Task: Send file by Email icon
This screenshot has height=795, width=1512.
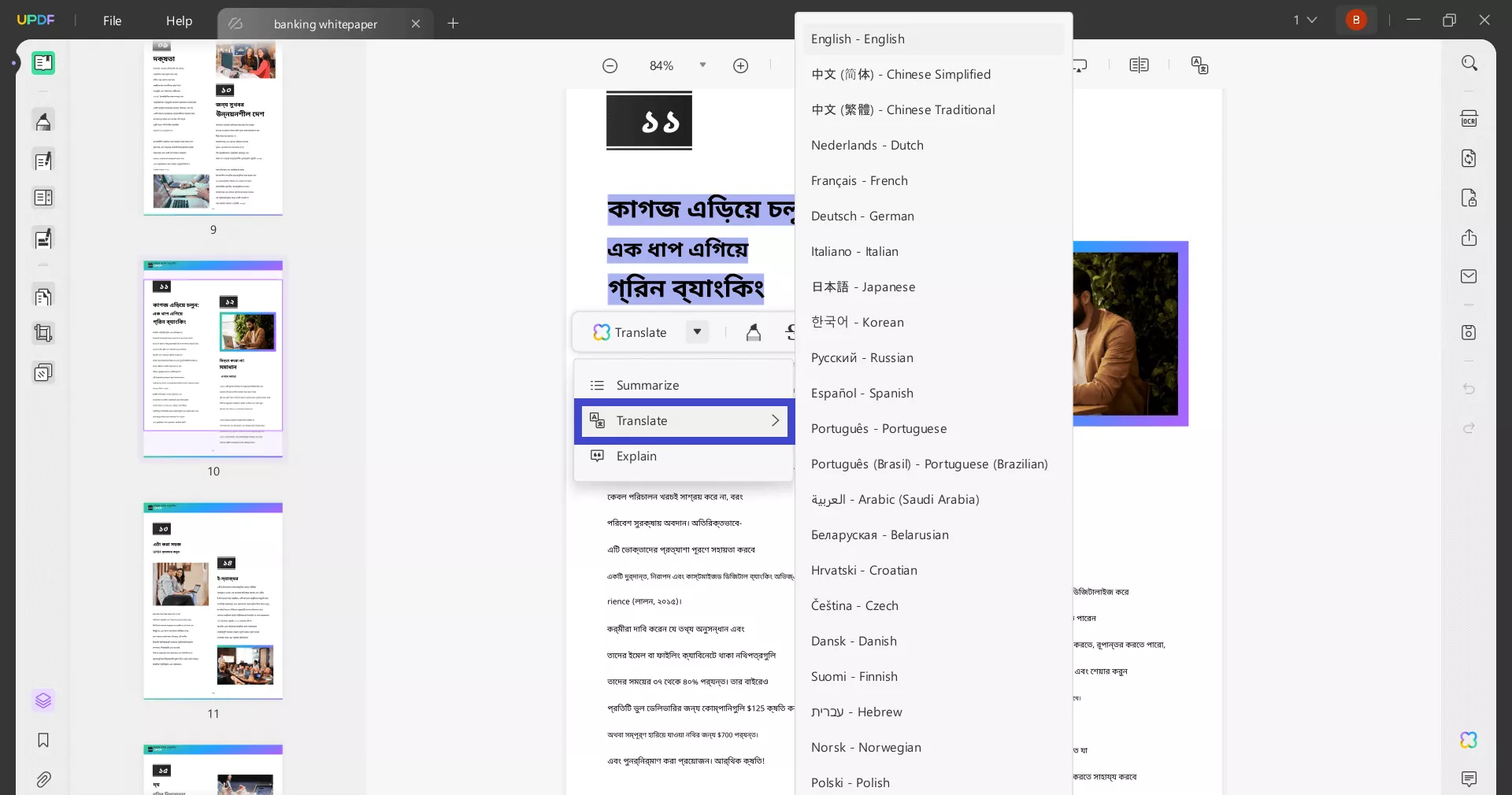Action: (1469, 276)
